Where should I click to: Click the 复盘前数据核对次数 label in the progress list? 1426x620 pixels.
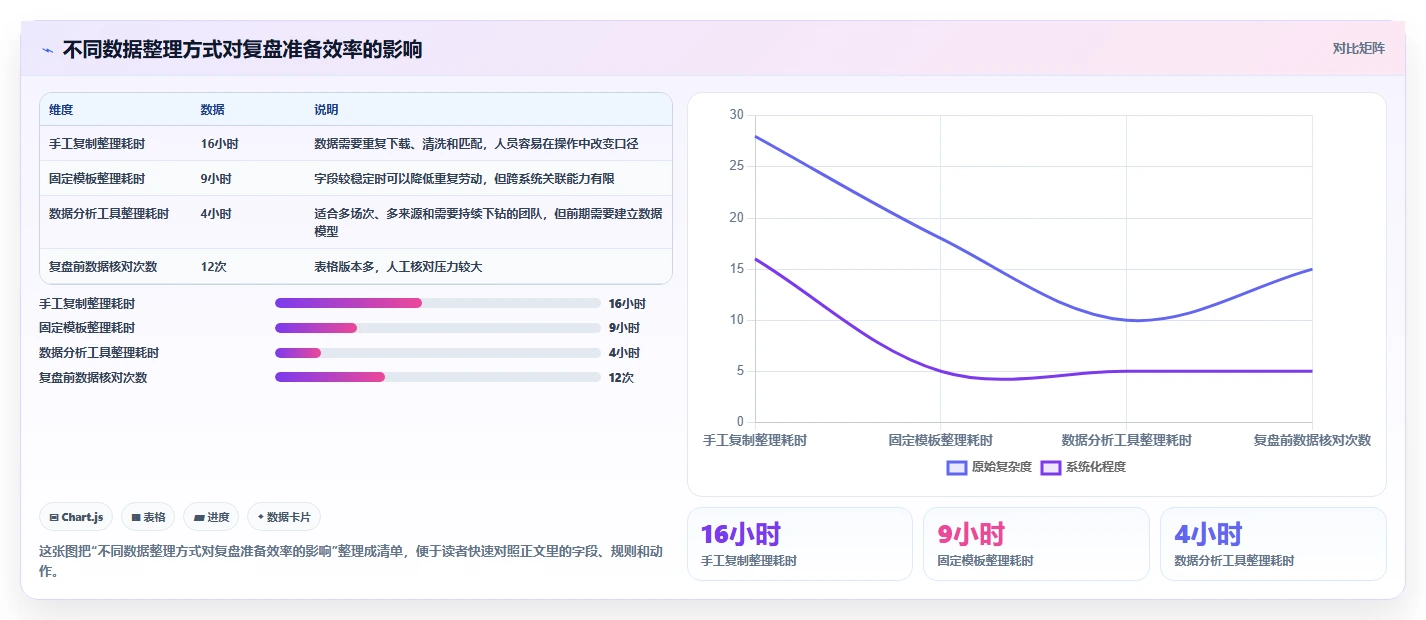93,378
